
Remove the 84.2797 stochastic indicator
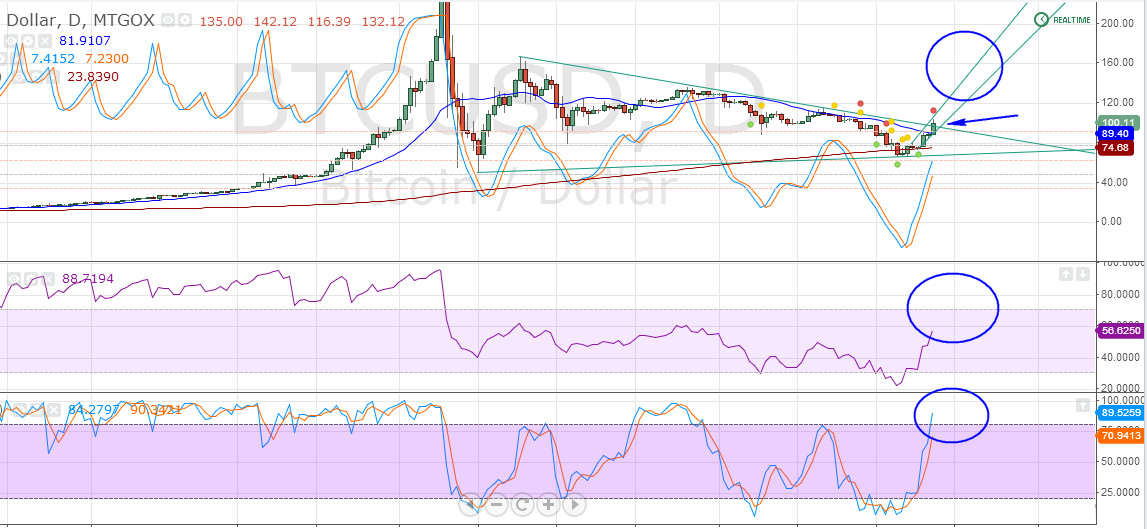pos(54,410)
